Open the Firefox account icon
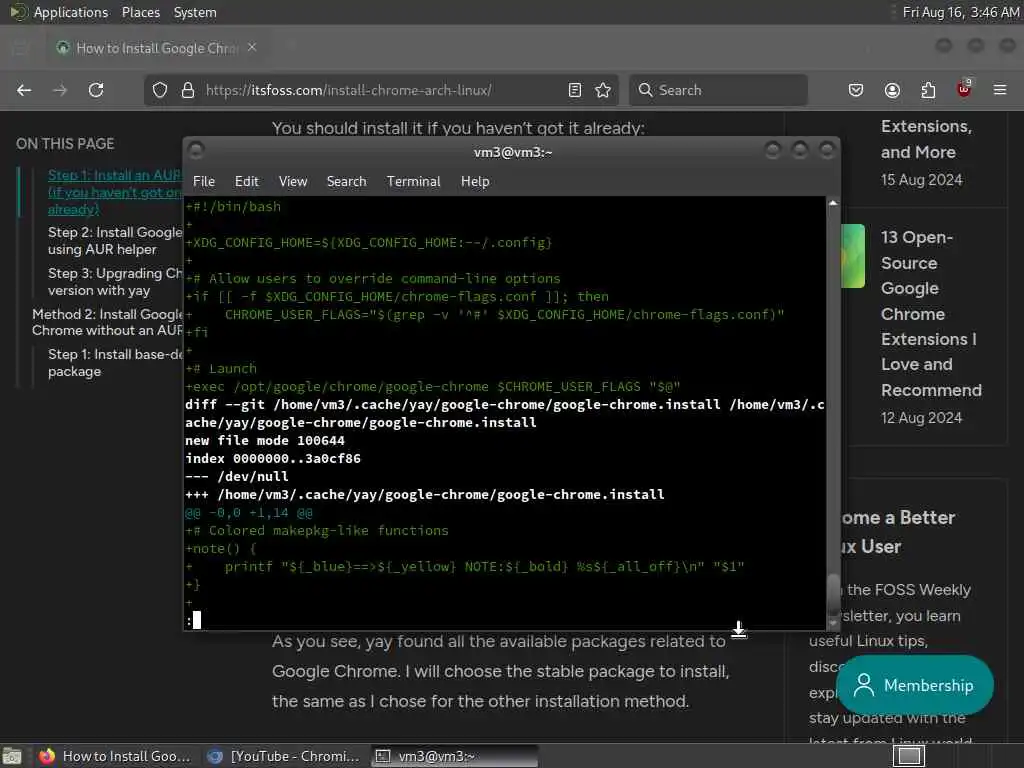The width and height of the screenshot is (1024, 768). (892, 90)
